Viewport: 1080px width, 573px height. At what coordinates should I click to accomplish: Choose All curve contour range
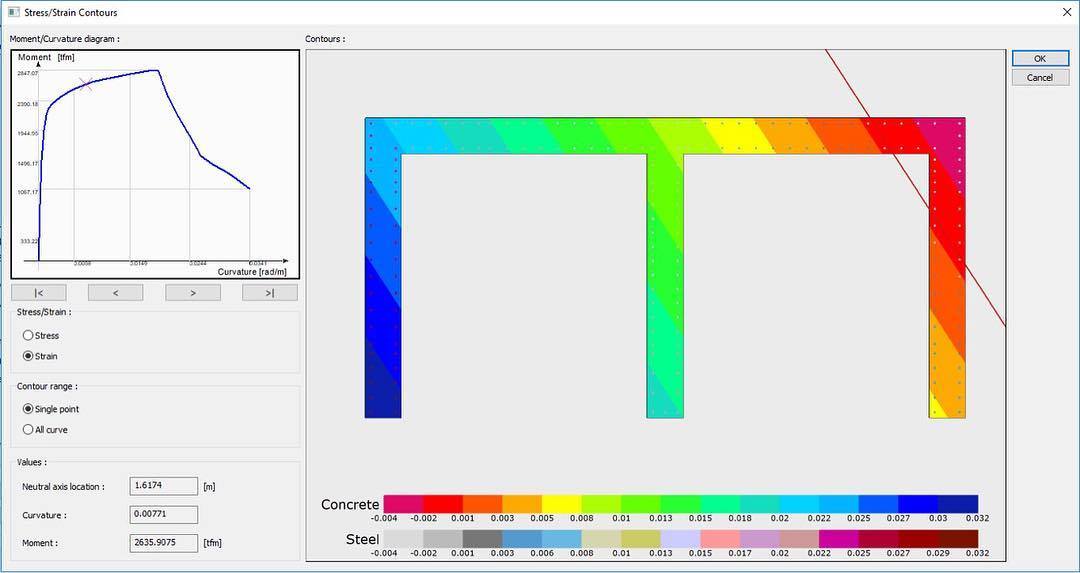[x=28, y=430]
